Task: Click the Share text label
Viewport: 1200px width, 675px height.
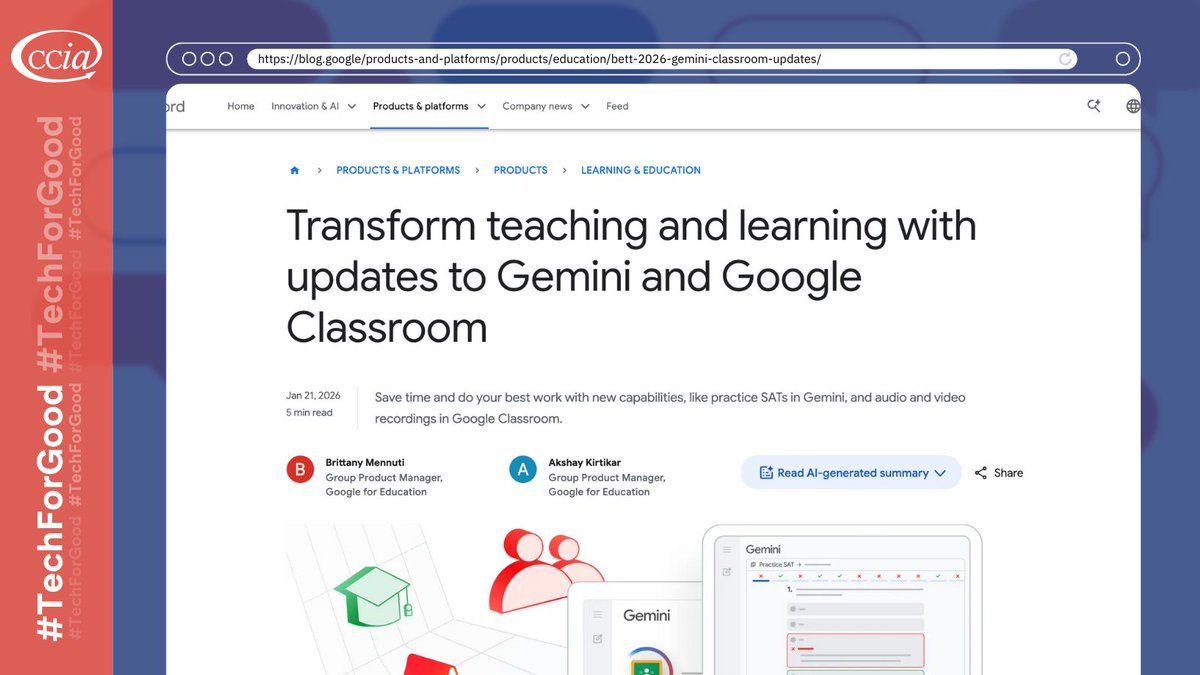Action: pos(1008,473)
